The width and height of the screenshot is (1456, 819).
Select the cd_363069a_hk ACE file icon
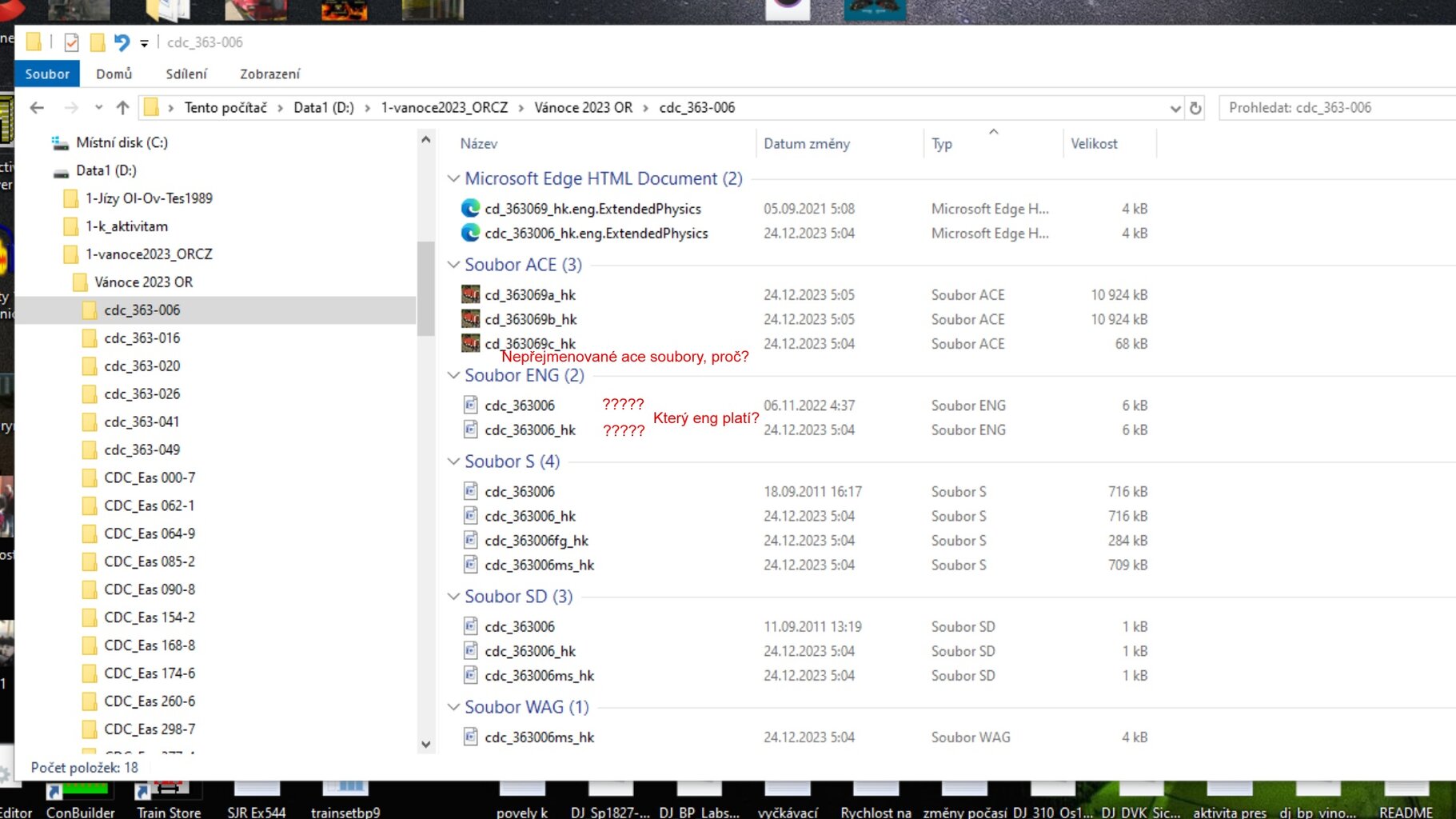(x=471, y=294)
